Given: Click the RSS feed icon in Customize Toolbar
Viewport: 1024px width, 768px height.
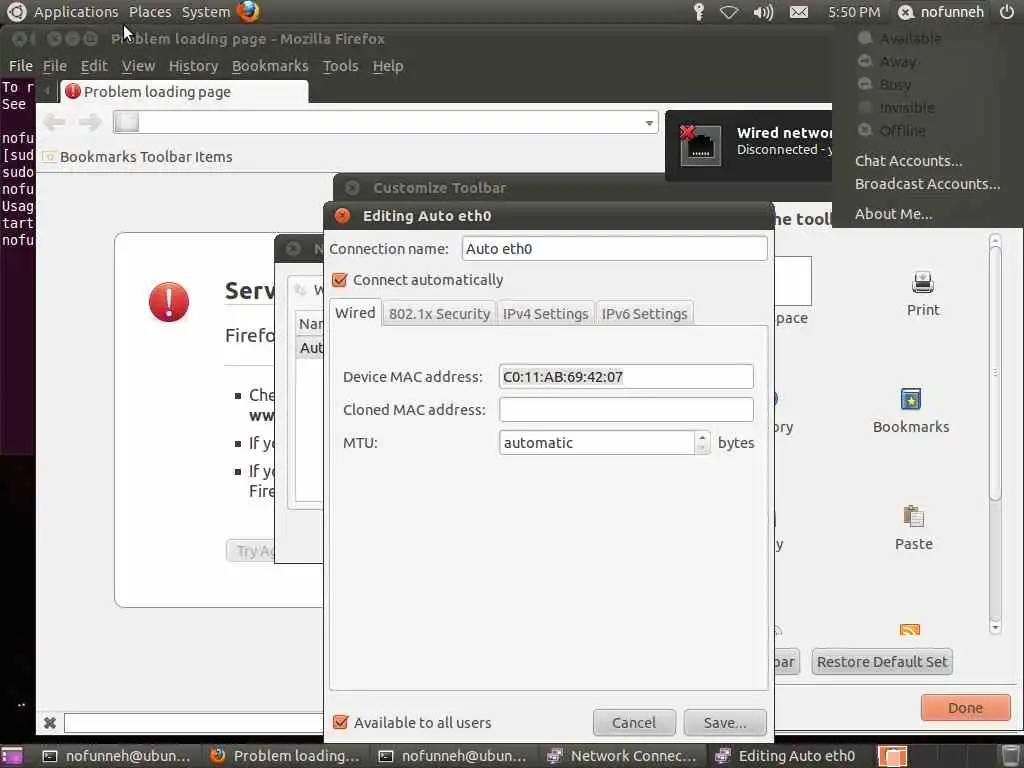Looking at the screenshot, I should point(910,630).
